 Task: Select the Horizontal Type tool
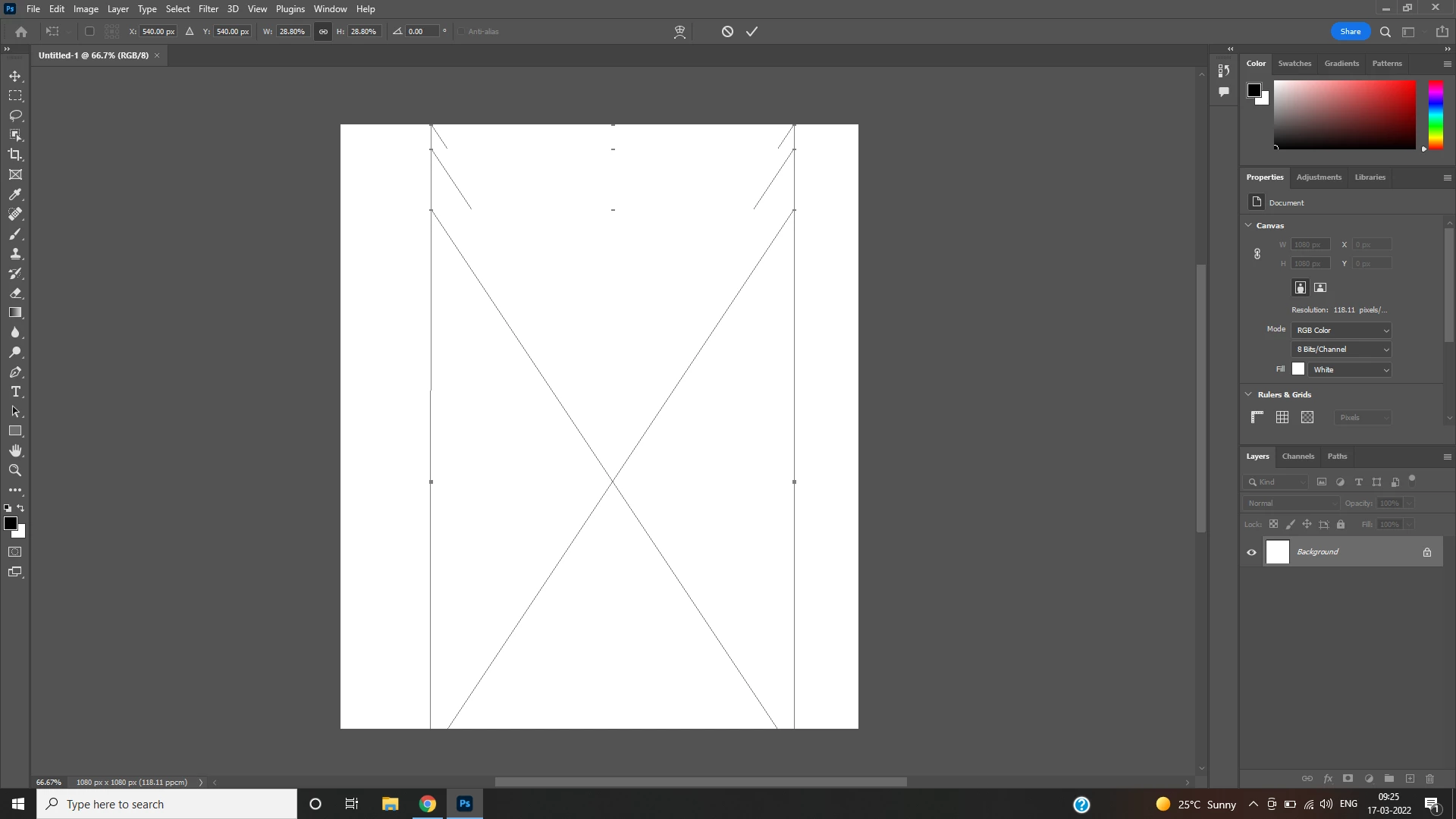tap(15, 392)
